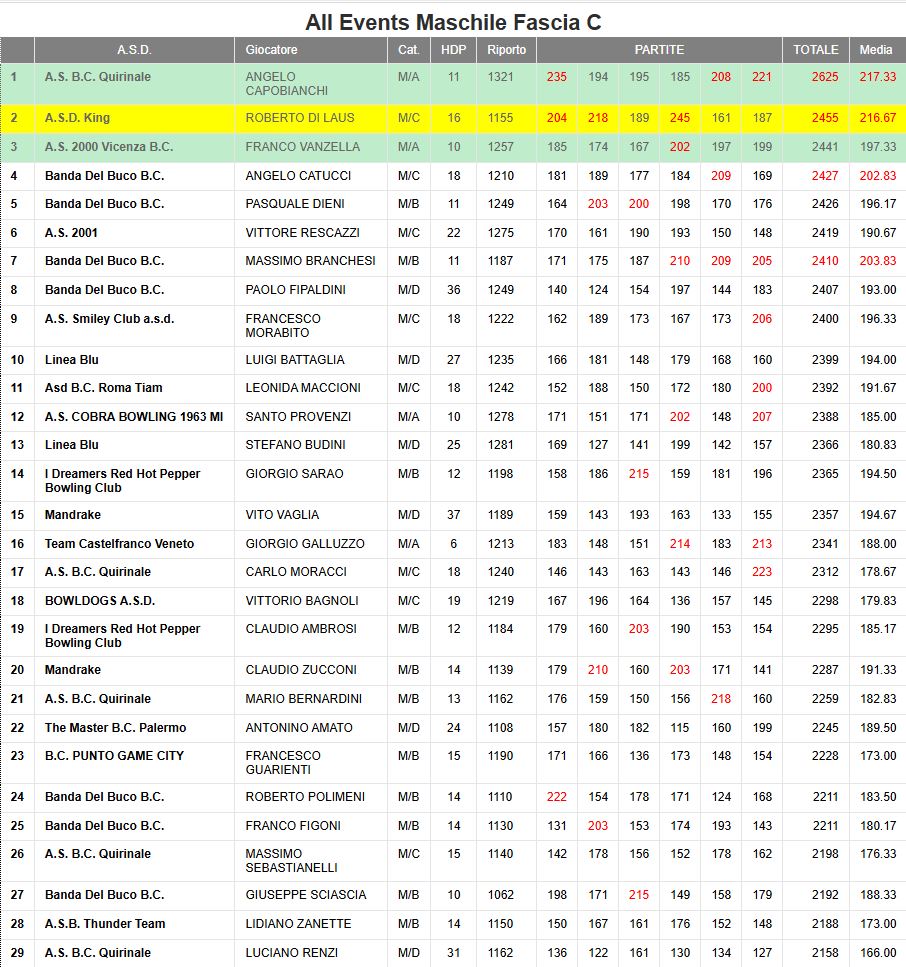
Task: Click the HDP column header
Action: [x=453, y=50]
